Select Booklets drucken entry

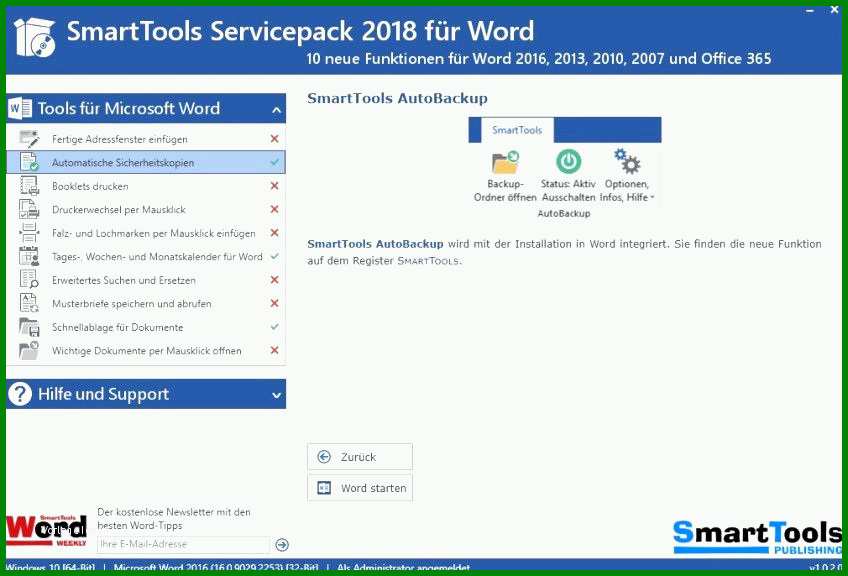[146, 186]
